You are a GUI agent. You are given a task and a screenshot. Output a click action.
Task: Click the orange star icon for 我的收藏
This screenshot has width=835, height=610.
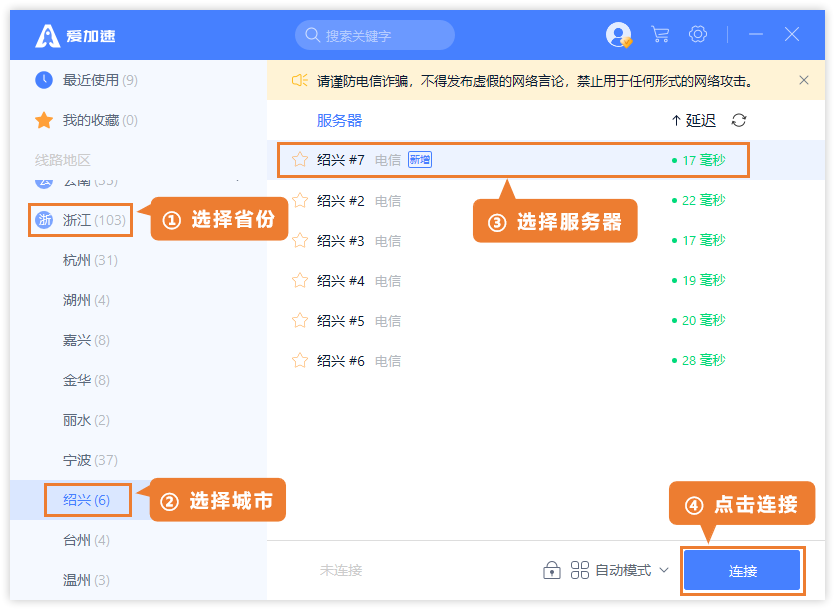(x=44, y=120)
